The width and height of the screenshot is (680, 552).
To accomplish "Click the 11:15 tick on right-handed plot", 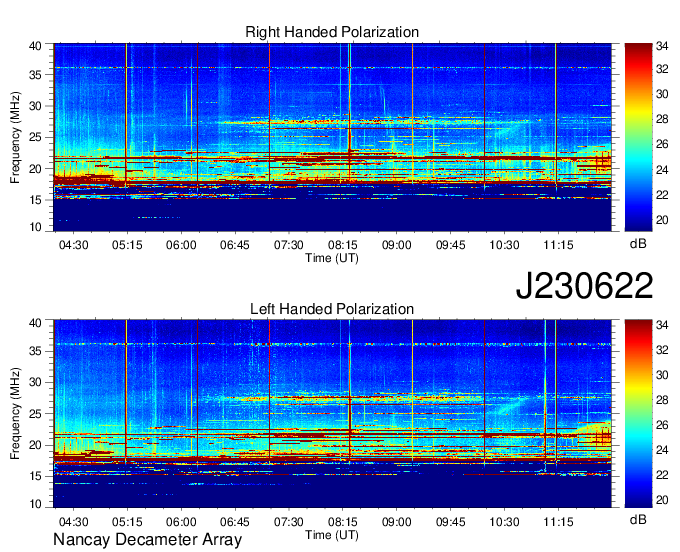I will click(558, 245).
